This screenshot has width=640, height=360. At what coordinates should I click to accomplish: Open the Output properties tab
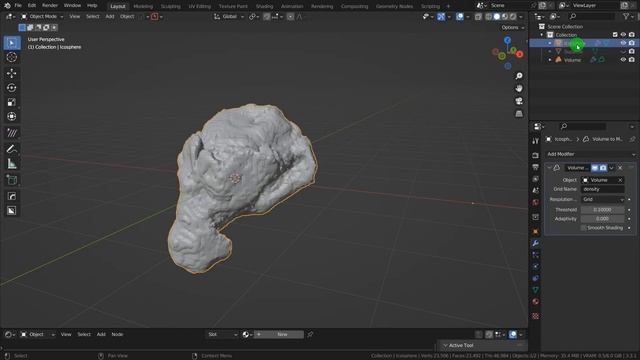coord(536,167)
